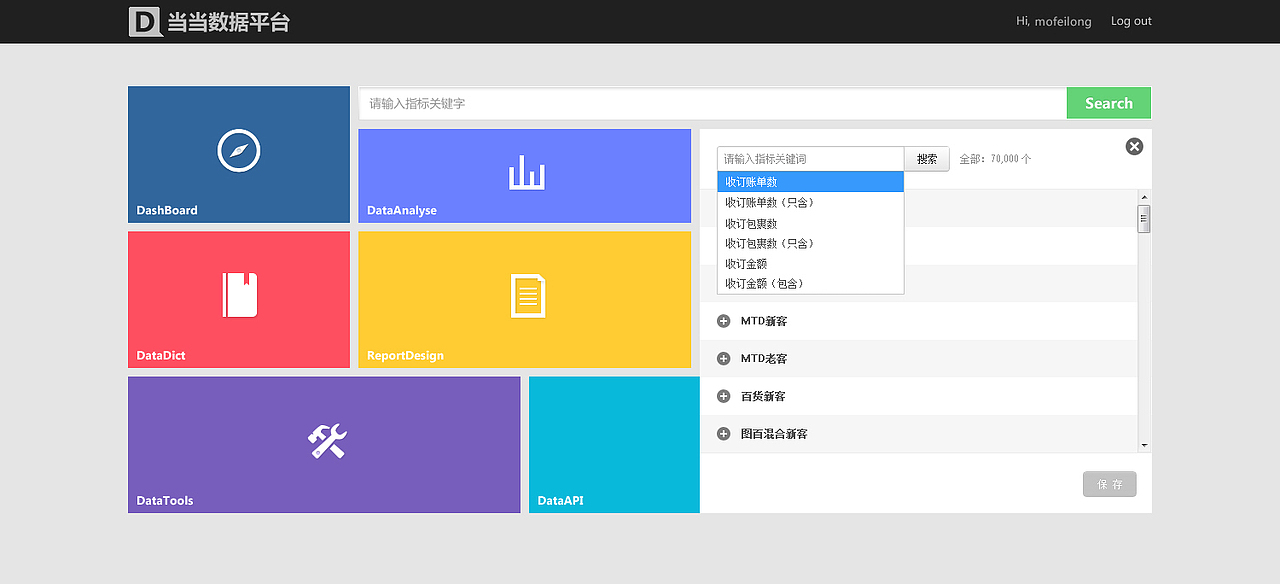
Task: Click the Hi, mofeilong user greeting
Action: (x=1054, y=21)
